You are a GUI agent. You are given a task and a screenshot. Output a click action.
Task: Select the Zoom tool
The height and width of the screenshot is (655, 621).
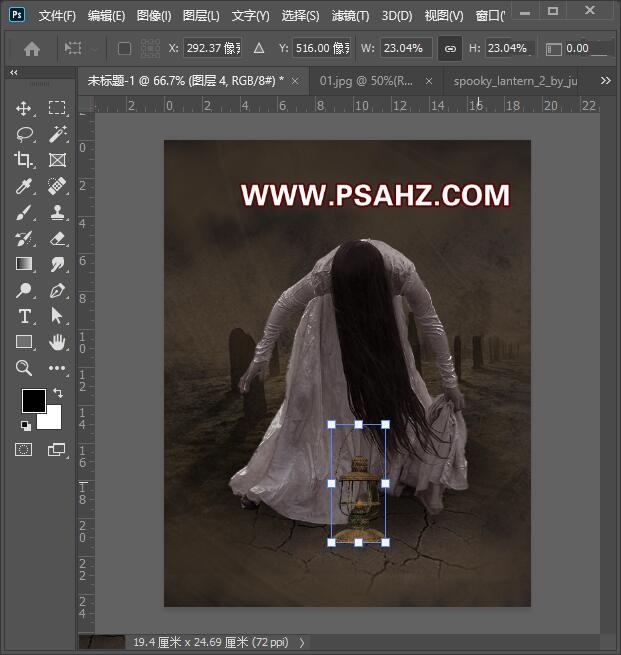[24, 368]
